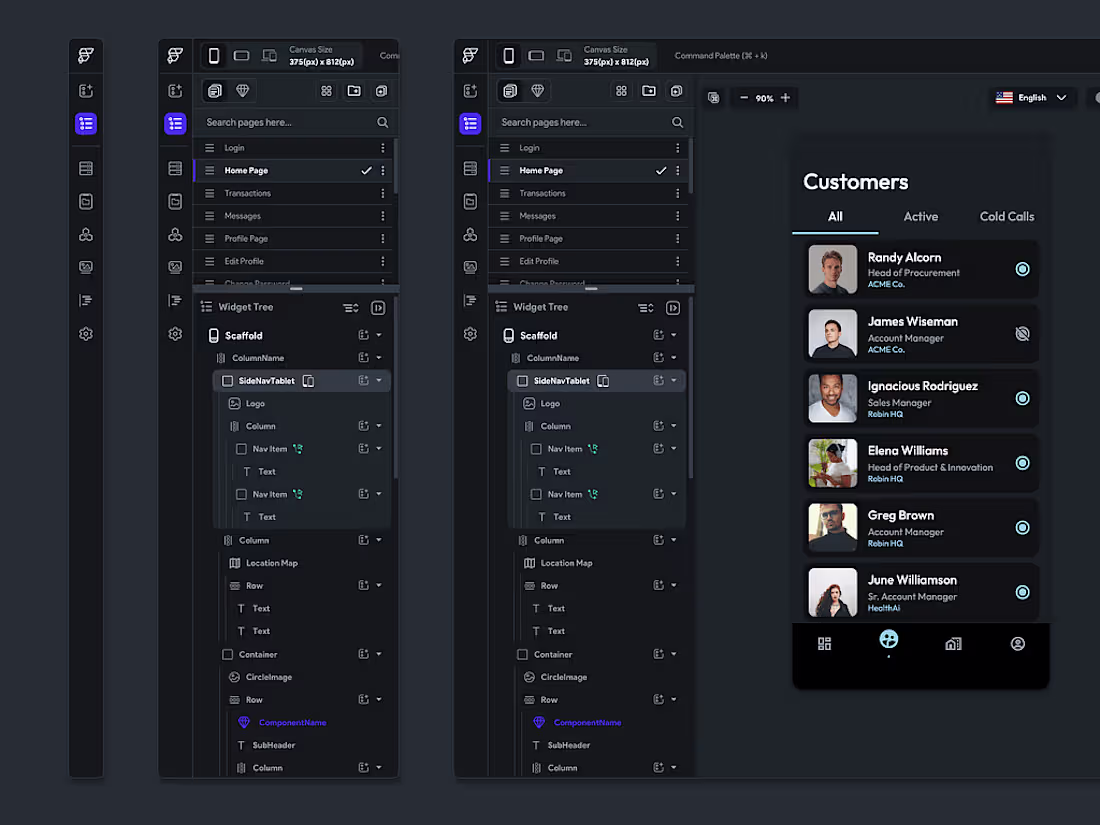Select the desktop canvas preview icon
This screenshot has height=825, width=1100.
click(564, 56)
